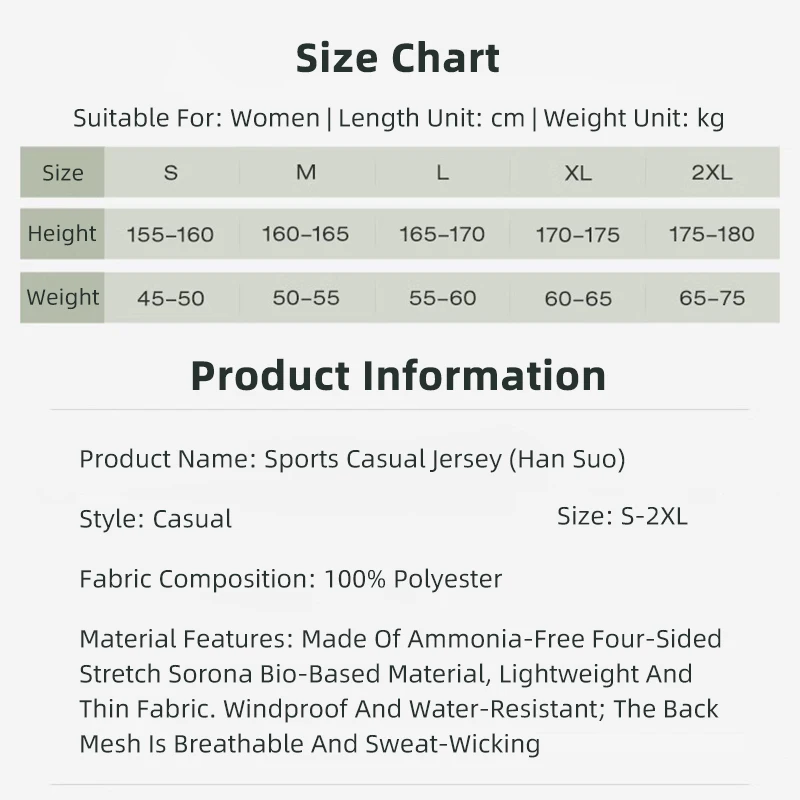800x800 pixels.
Task: Click the Size: S-2XL text
Action: tap(622, 516)
